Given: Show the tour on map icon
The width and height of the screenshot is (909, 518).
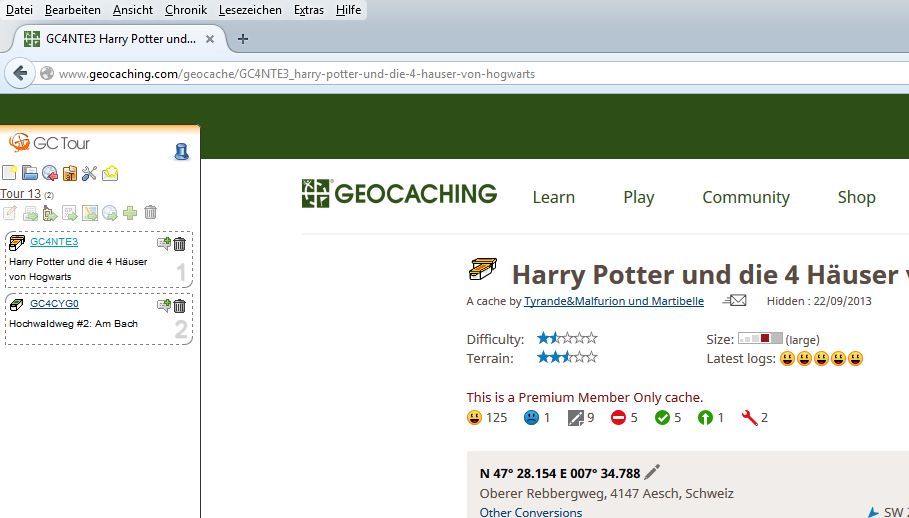Looking at the screenshot, I should coord(90,213).
